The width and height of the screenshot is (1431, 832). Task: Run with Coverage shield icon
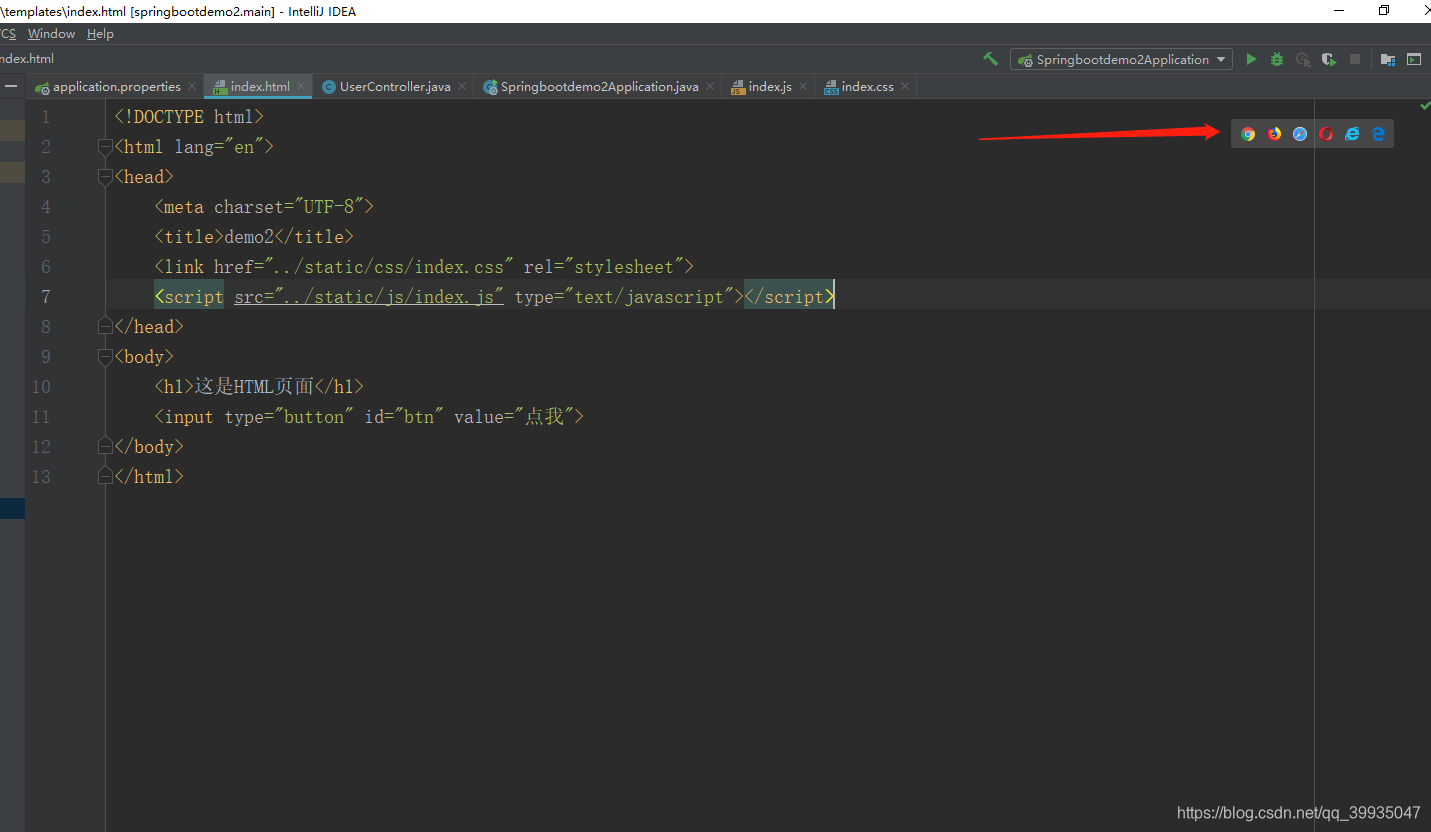click(x=1329, y=59)
